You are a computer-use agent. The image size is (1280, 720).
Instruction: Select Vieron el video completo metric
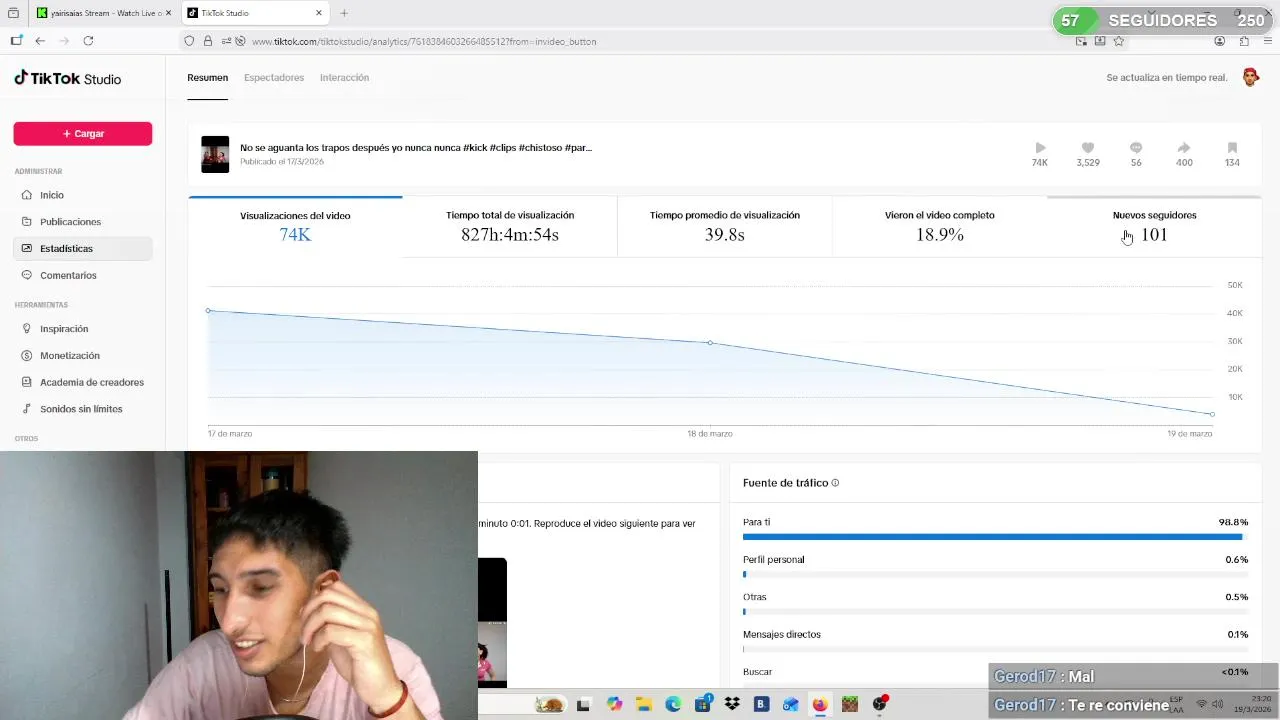pyautogui.click(x=940, y=227)
